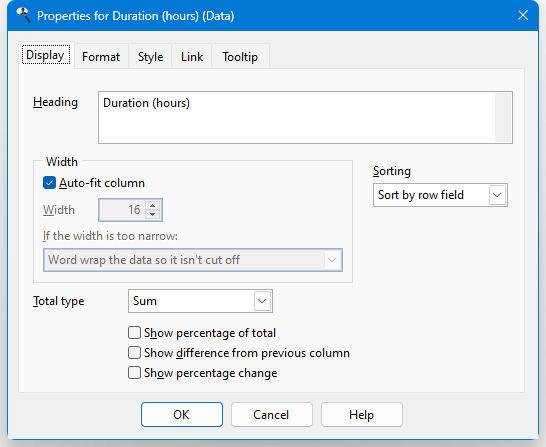Close the Properties dialog with X
The width and height of the screenshot is (546, 447).
(x=523, y=15)
